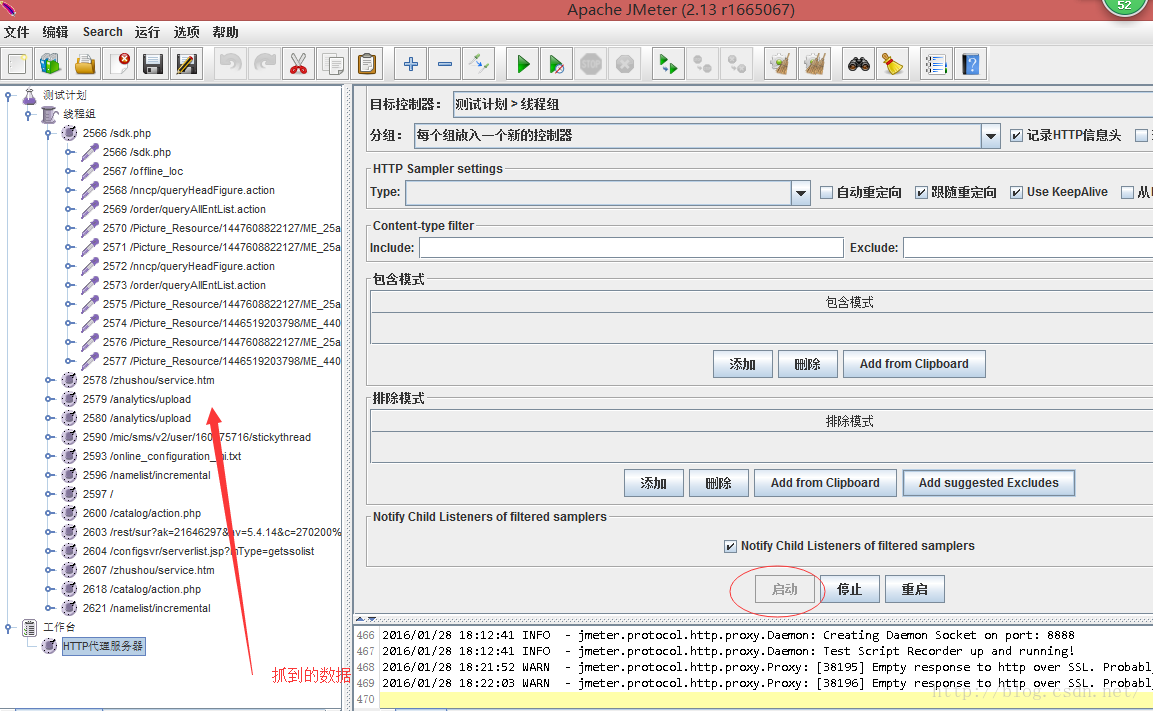Screen dimensions: 1153x711
Task: Select 2597 / controller in tree
Action: coord(98,494)
